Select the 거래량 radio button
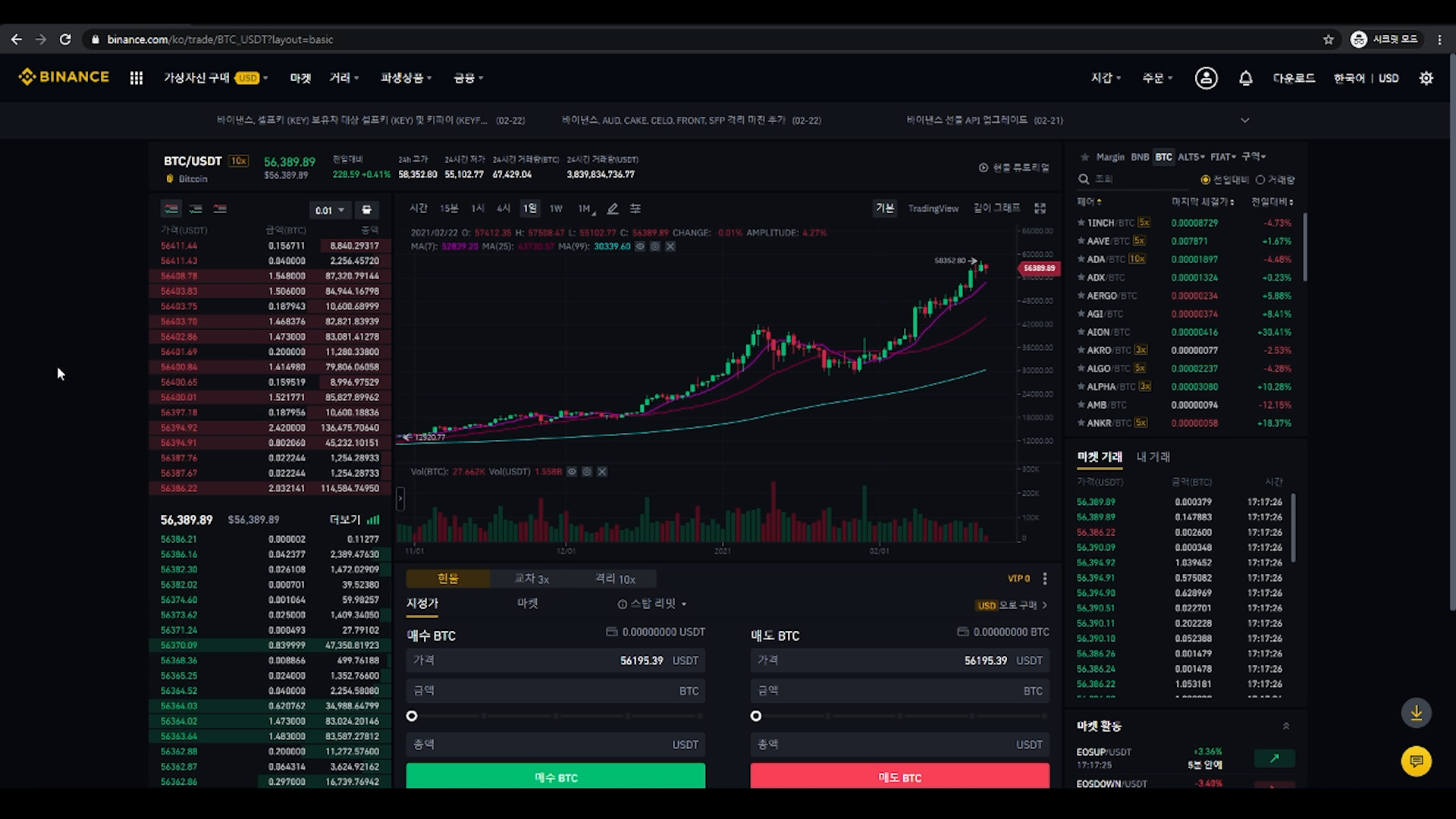The height and width of the screenshot is (819, 1456). [x=1260, y=180]
